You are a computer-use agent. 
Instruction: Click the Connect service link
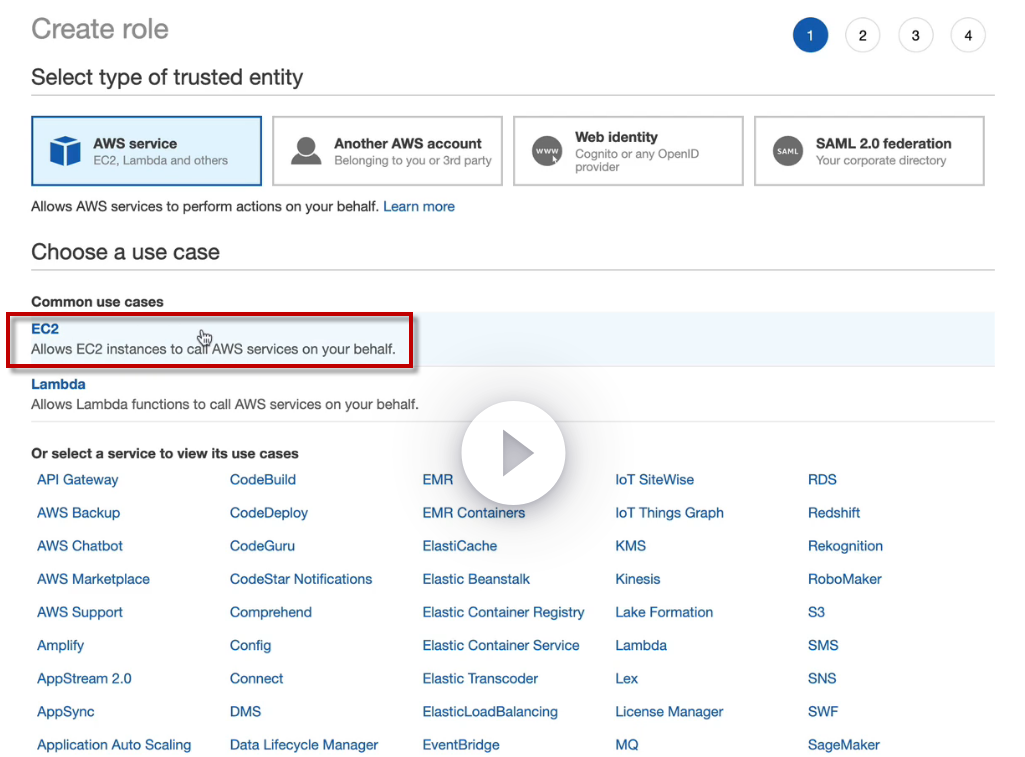(x=256, y=679)
